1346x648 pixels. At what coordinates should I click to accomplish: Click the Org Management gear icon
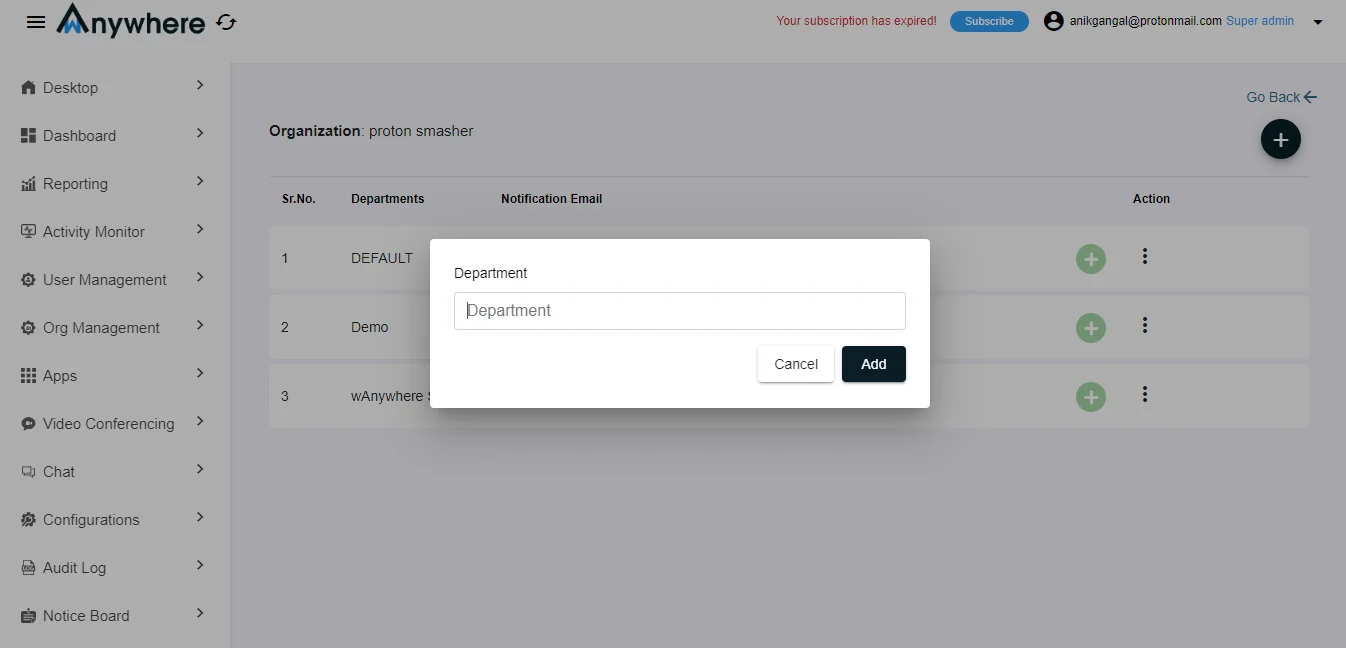tap(28, 328)
